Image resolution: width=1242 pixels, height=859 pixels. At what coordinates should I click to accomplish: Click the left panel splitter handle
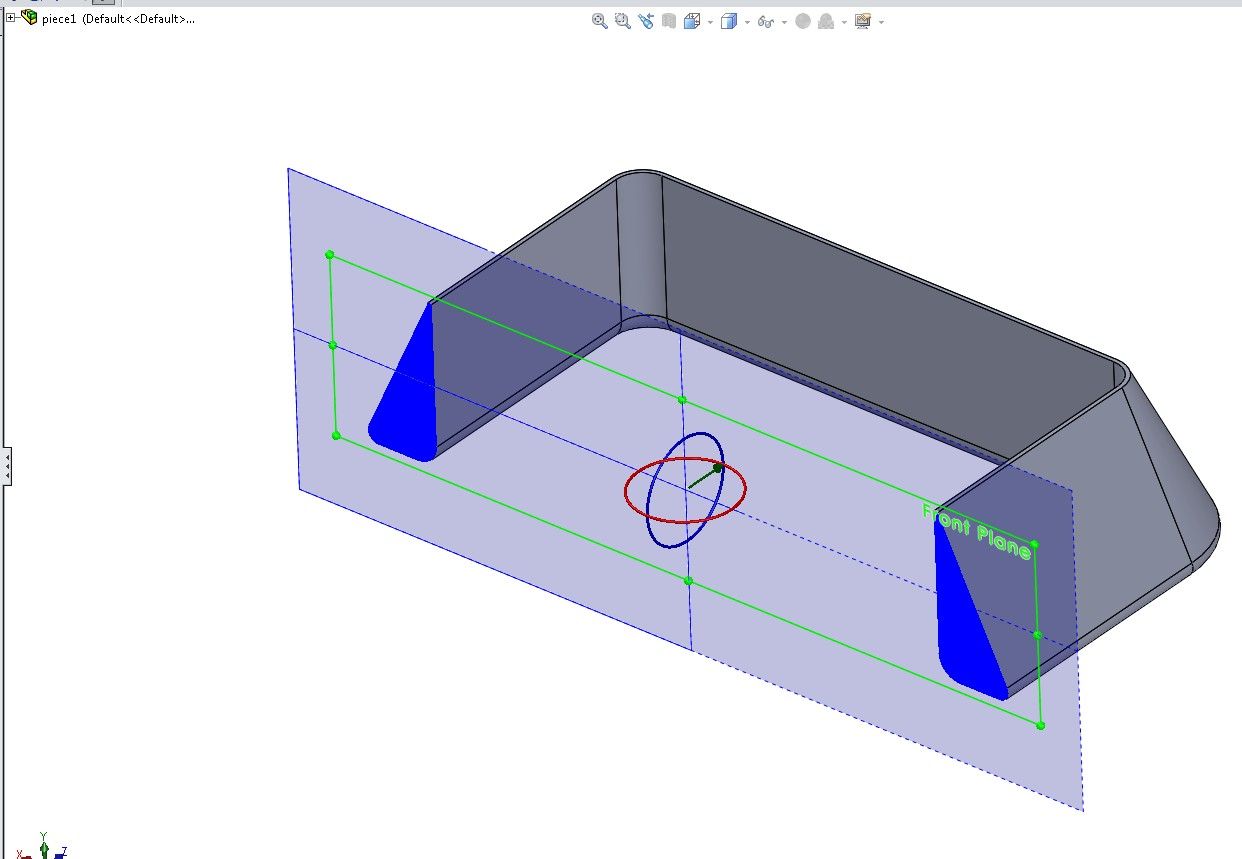[5, 466]
